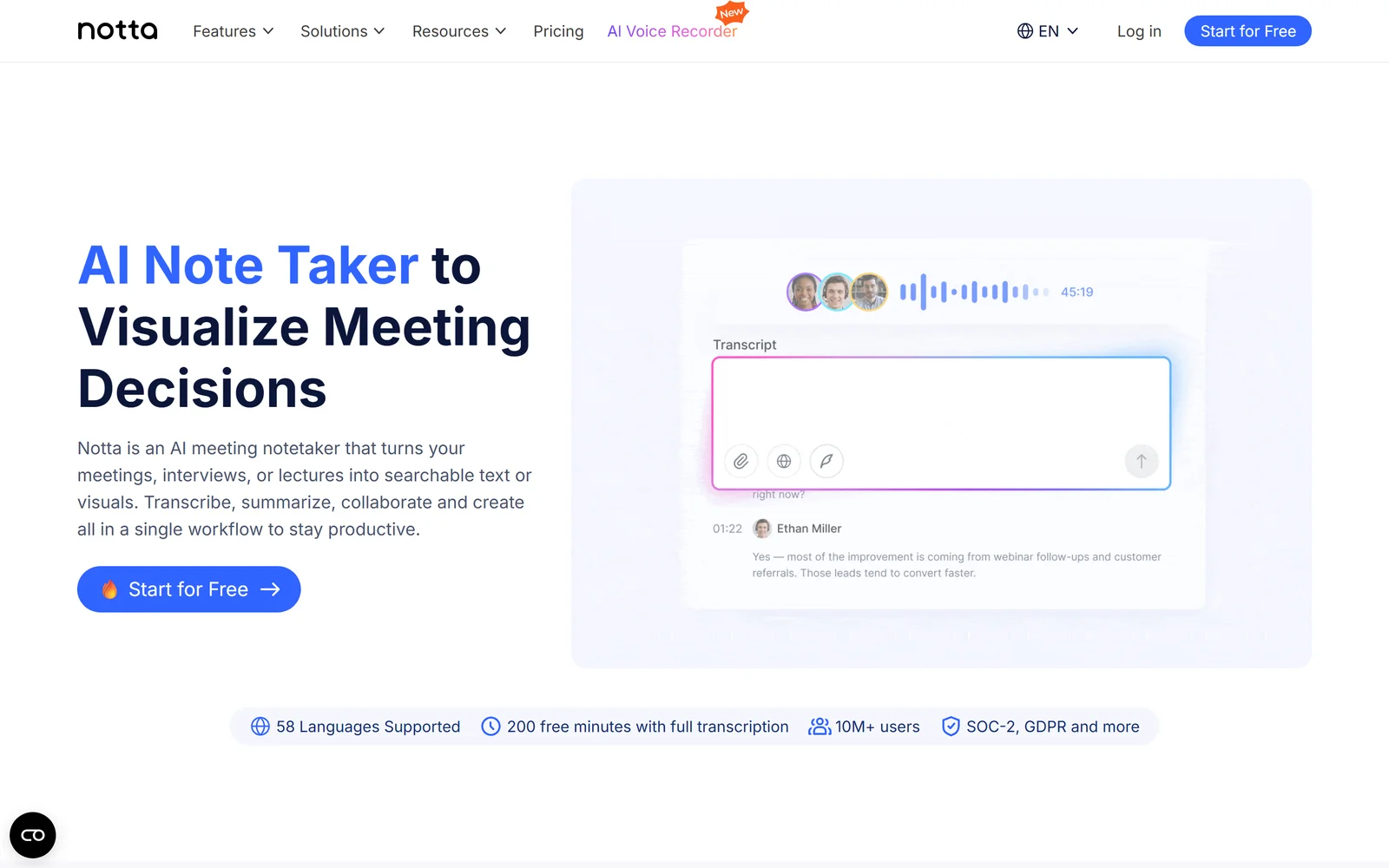Click the Log in link
Viewport: 1389px width, 868px height.
(x=1139, y=31)
